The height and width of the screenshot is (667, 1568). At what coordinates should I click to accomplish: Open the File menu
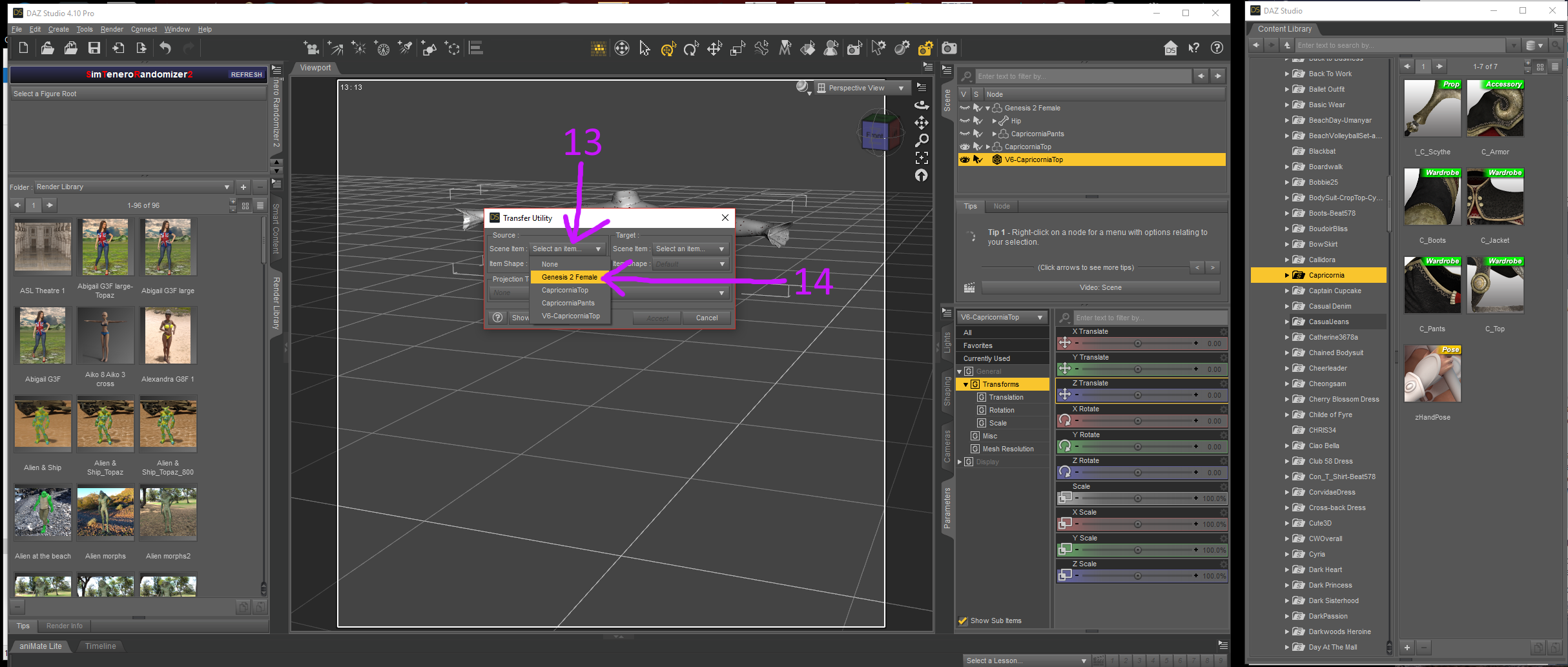(17, 29)
